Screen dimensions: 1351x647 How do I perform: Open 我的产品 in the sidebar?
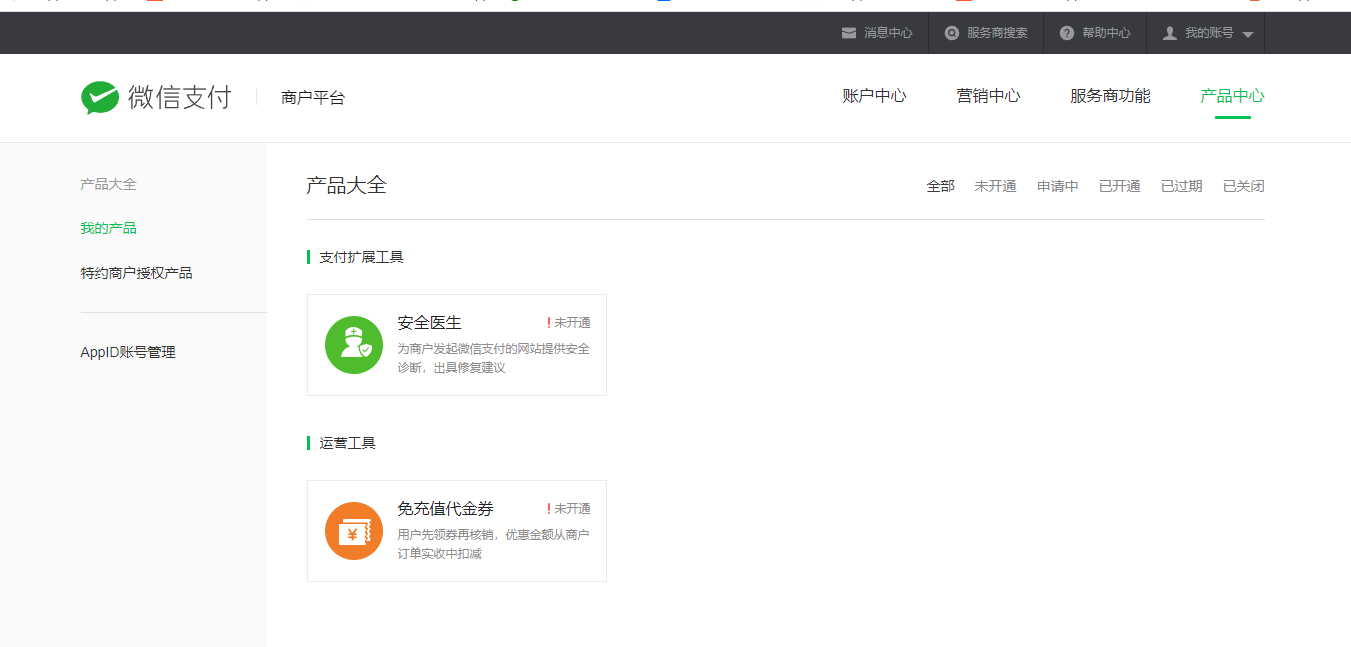click(109, 228)
